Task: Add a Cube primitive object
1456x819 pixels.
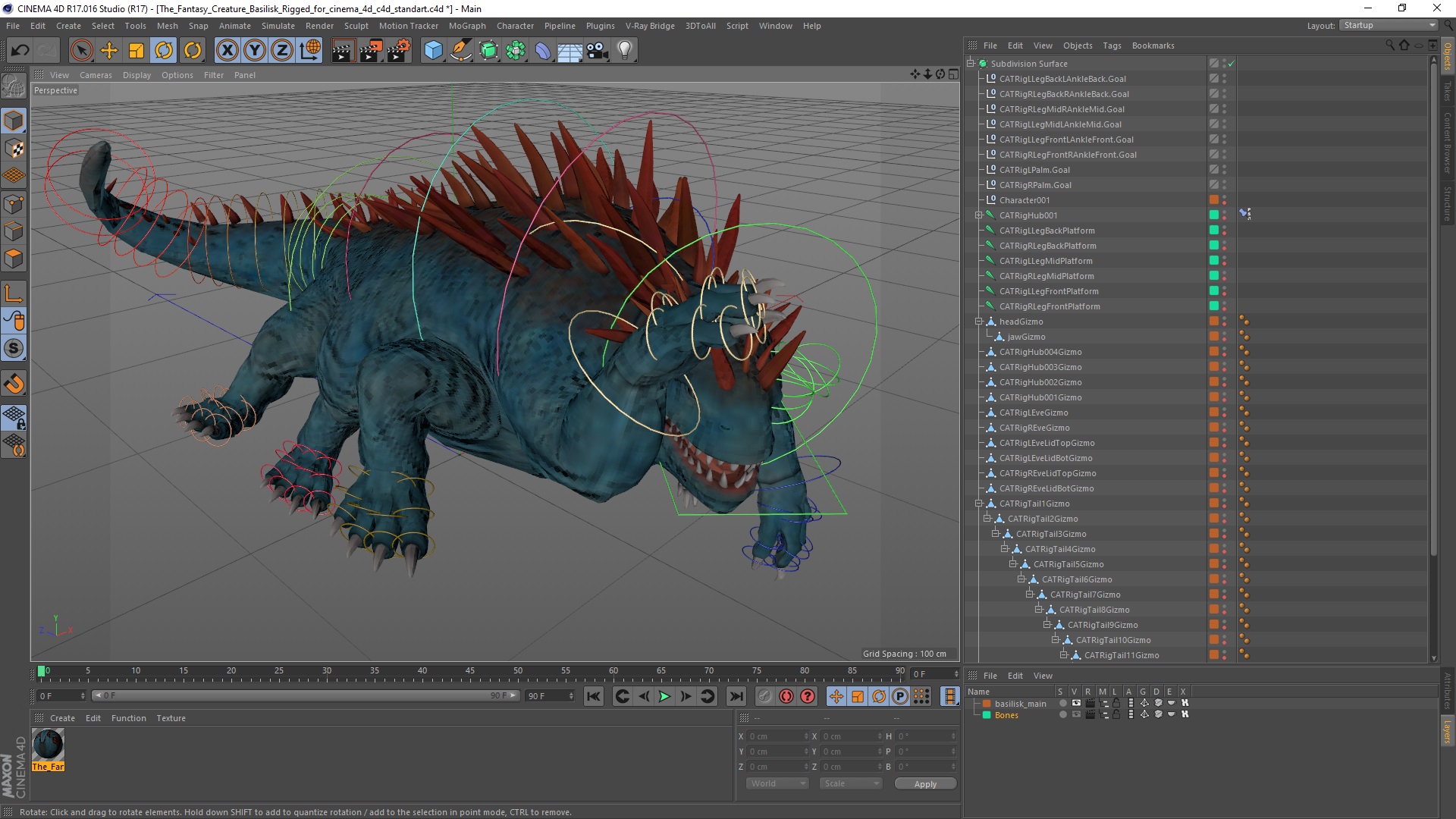Action: 433,51
